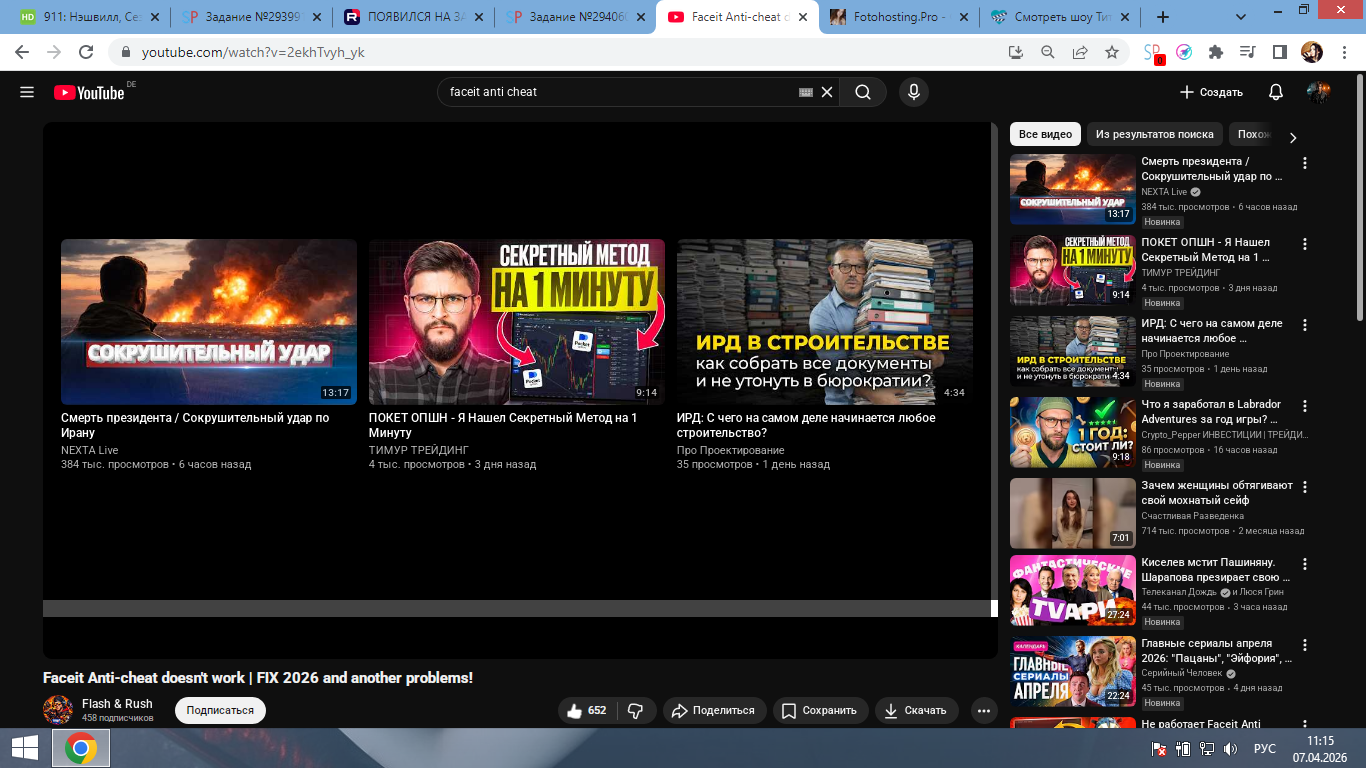Viewport: 1366px width, 768px height.
Task: Click the YouTube logo to go home
Action: [x=90, y=92]
